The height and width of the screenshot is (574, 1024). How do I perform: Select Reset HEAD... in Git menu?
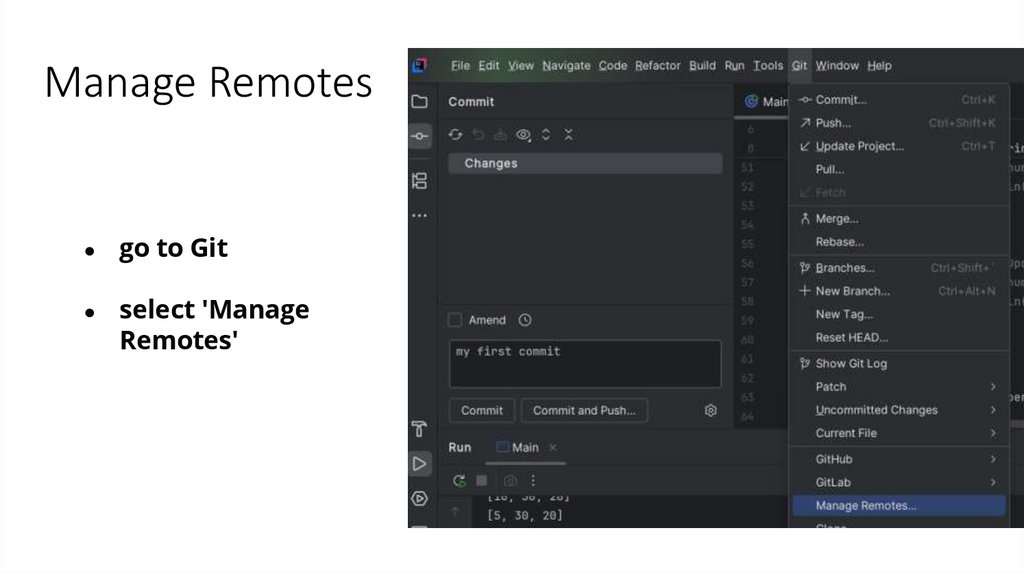tap(899, 338)
